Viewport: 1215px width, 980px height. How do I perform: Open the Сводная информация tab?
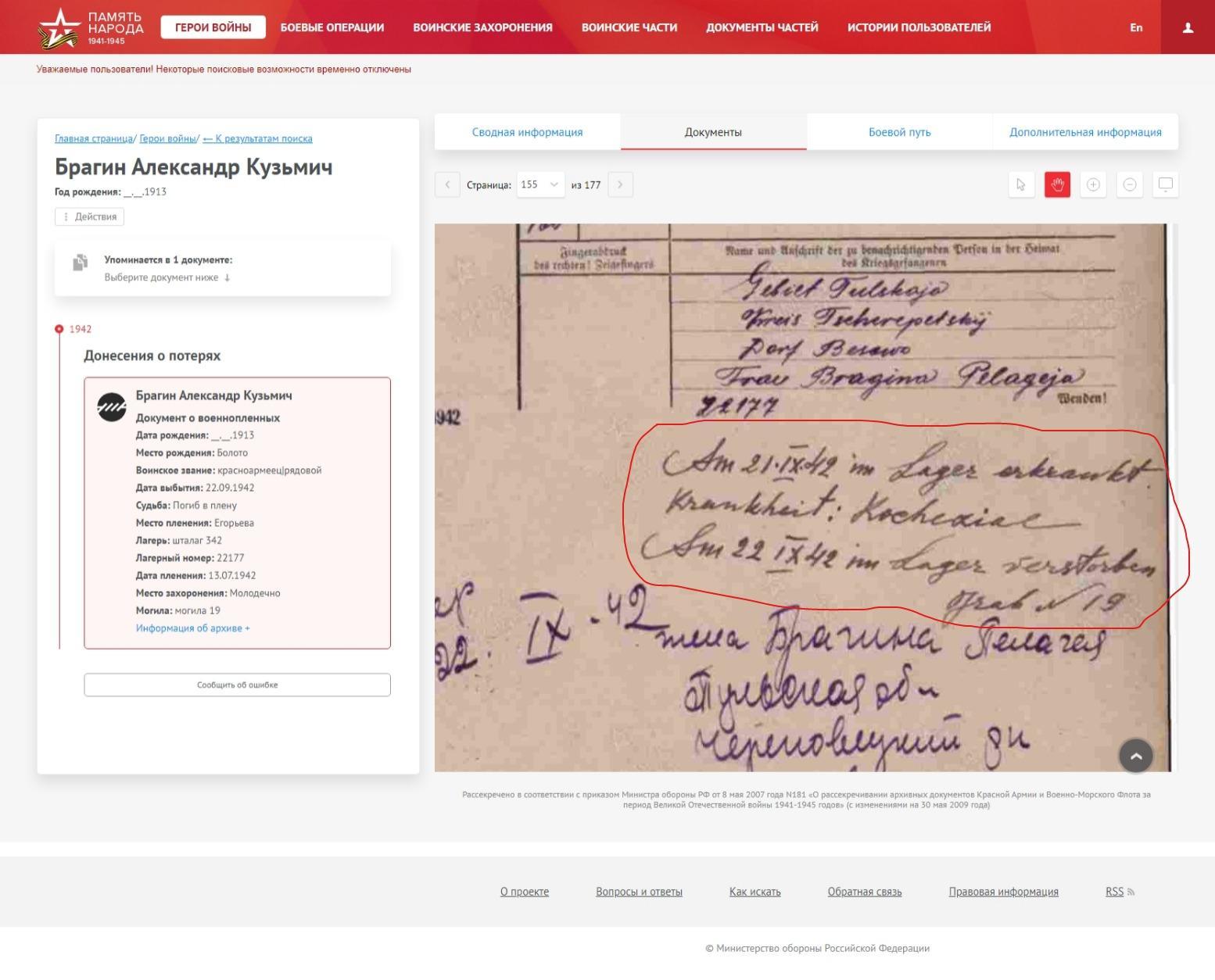point(527,132)
